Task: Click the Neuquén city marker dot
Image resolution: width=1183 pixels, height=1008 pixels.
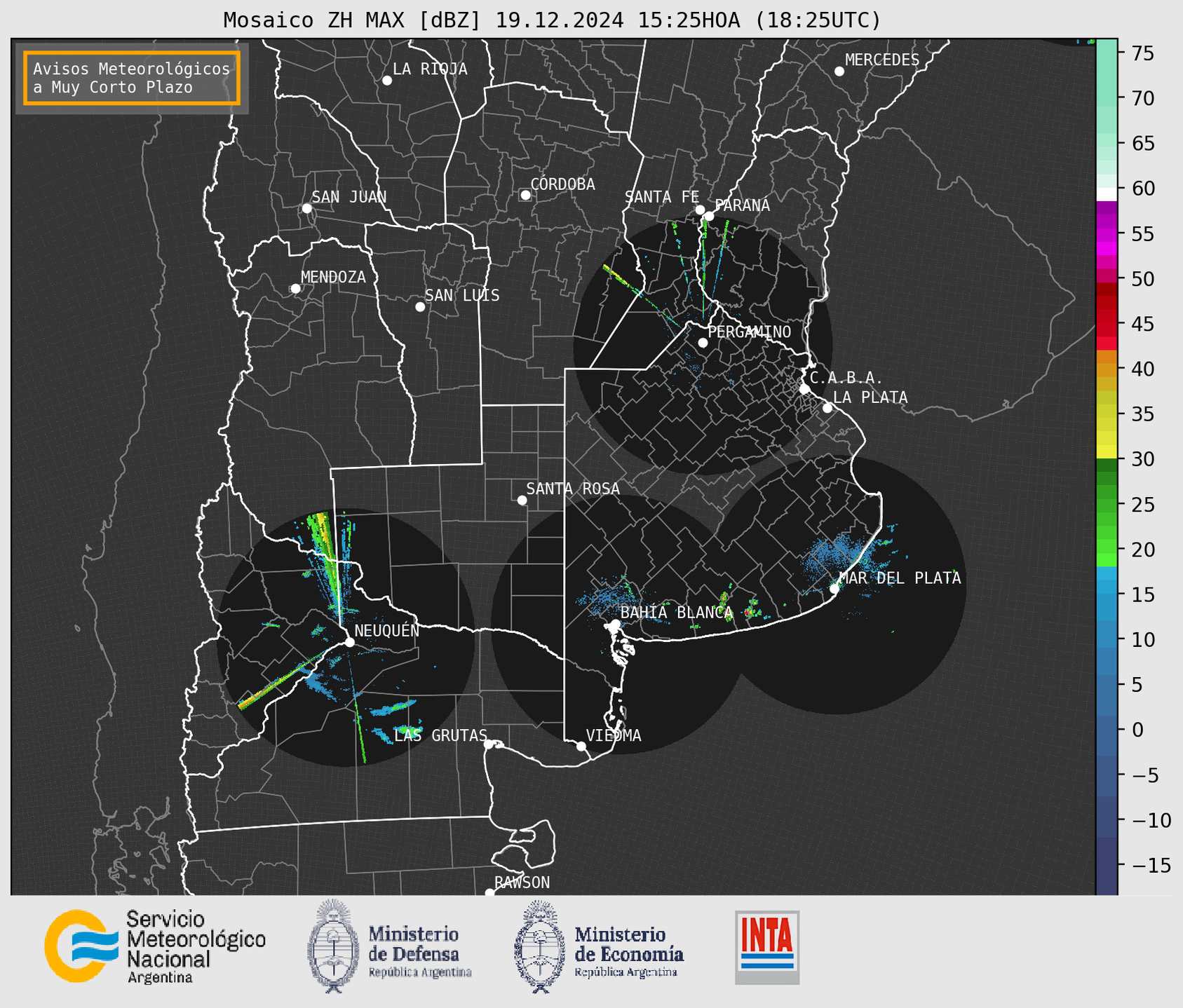Action: click(x=350, y=642)
